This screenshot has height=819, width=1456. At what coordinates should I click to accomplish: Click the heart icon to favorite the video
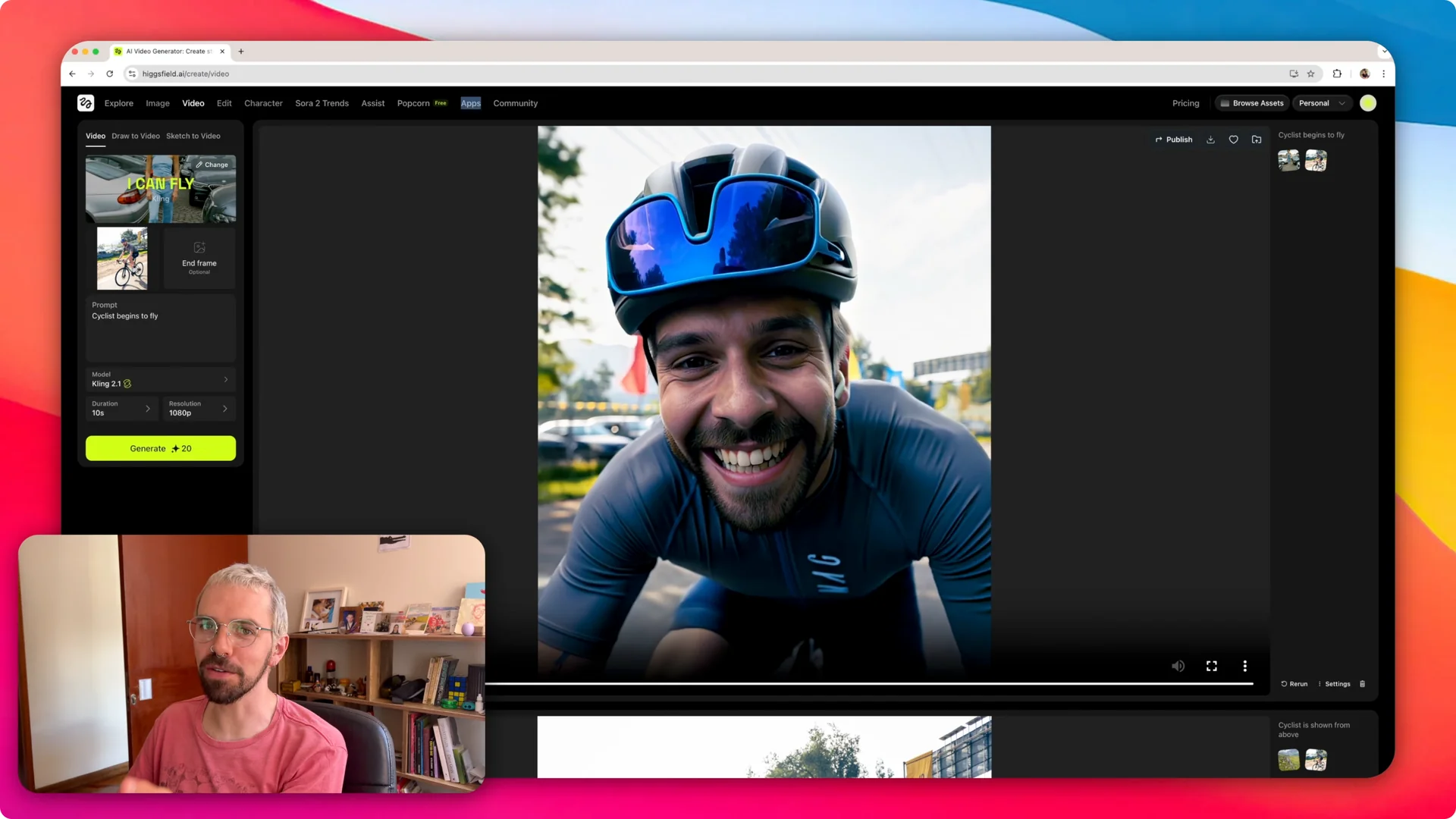pos(1233,140)
